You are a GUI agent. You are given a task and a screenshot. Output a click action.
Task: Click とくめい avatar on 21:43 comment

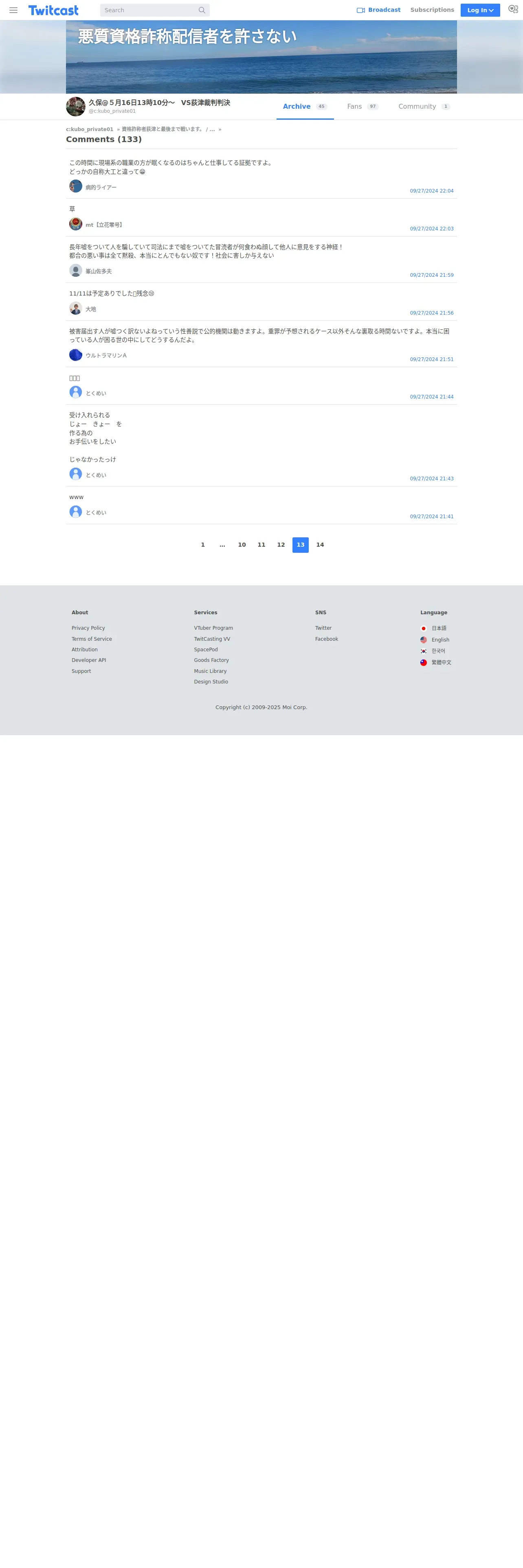[75, 474]
